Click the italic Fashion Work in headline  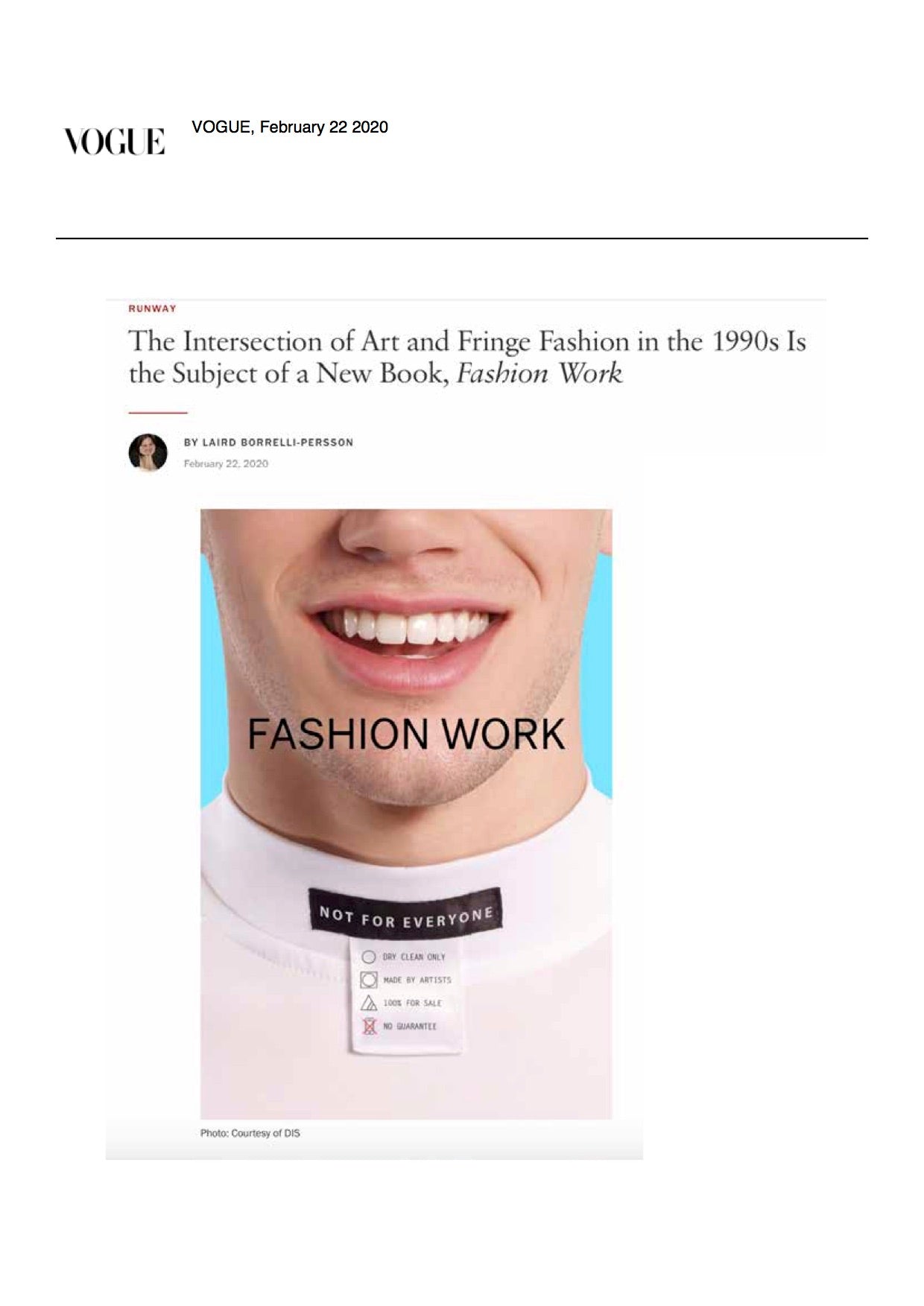539,373
